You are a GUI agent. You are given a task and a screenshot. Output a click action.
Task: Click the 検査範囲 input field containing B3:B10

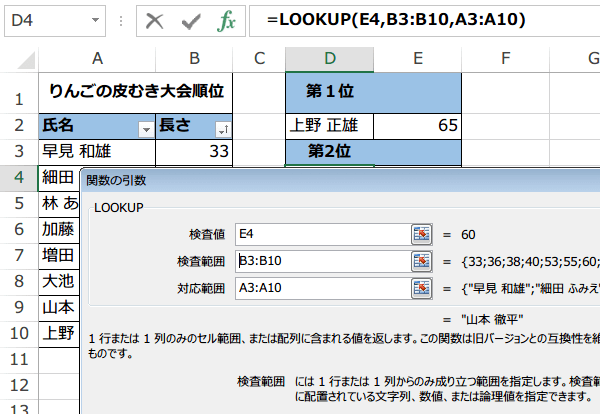323,261
